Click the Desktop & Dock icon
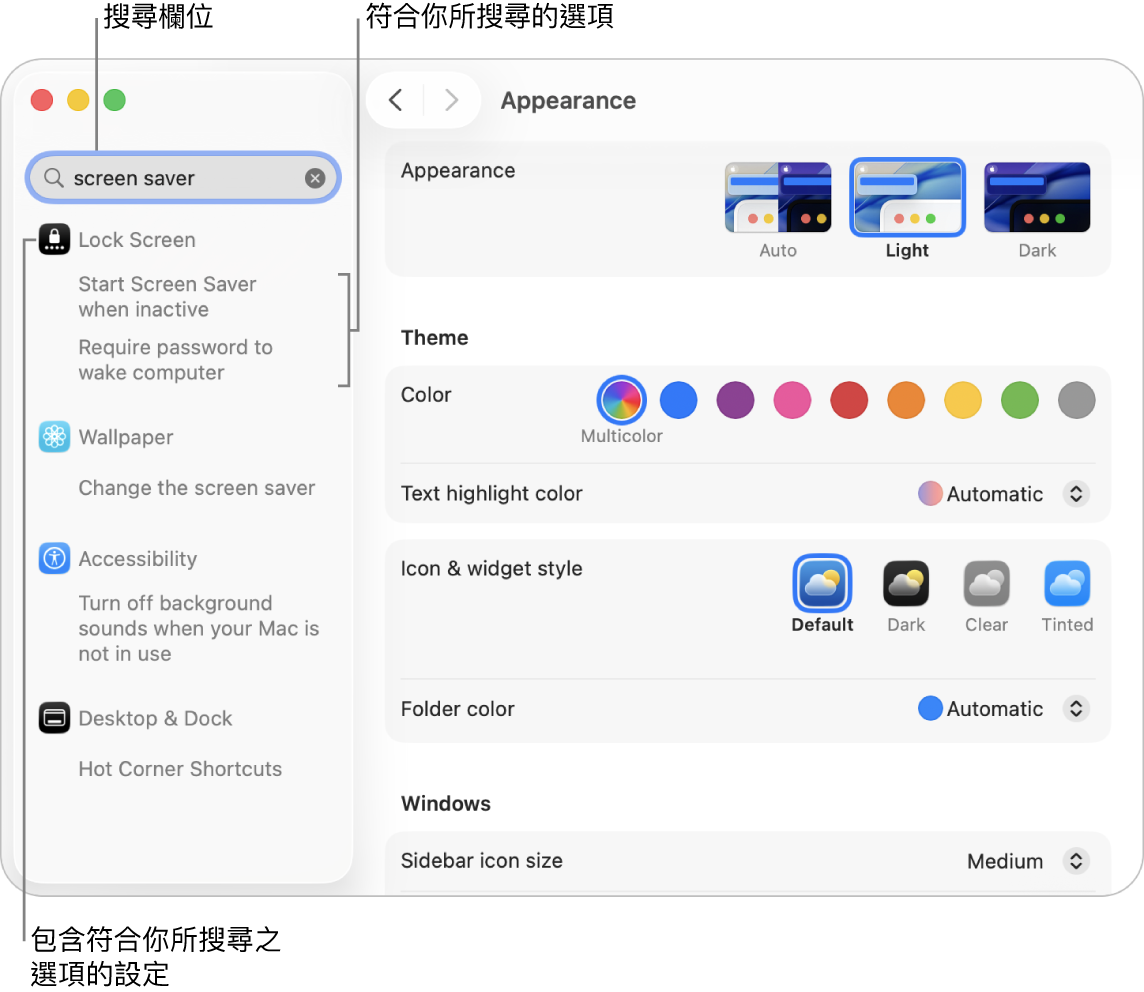The image size is (1144, 992). [54, 718]
